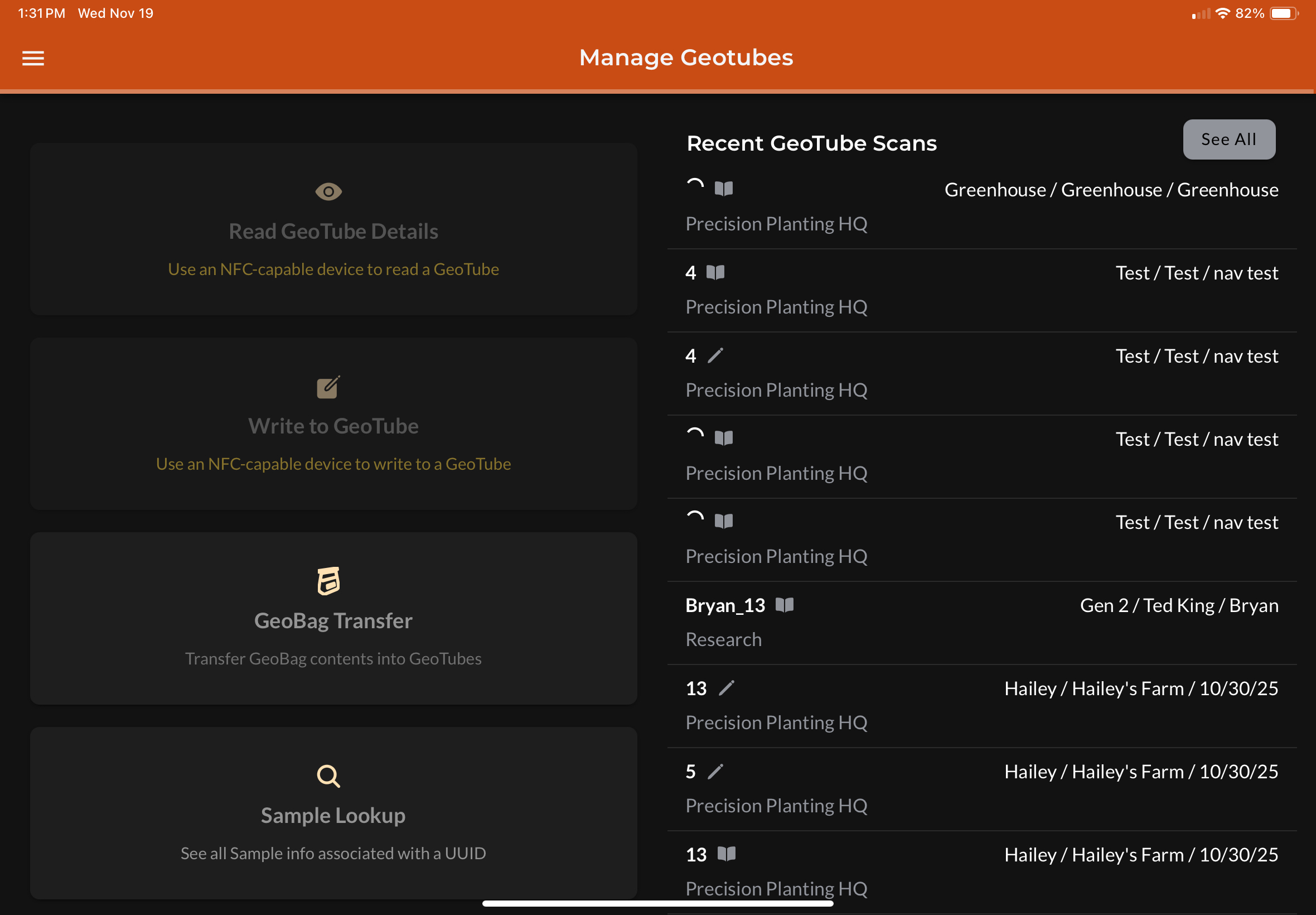Open the Write to GeoTube card
Image resolution: width=1316 pixels, height=915 pixels.
point(333,423)
